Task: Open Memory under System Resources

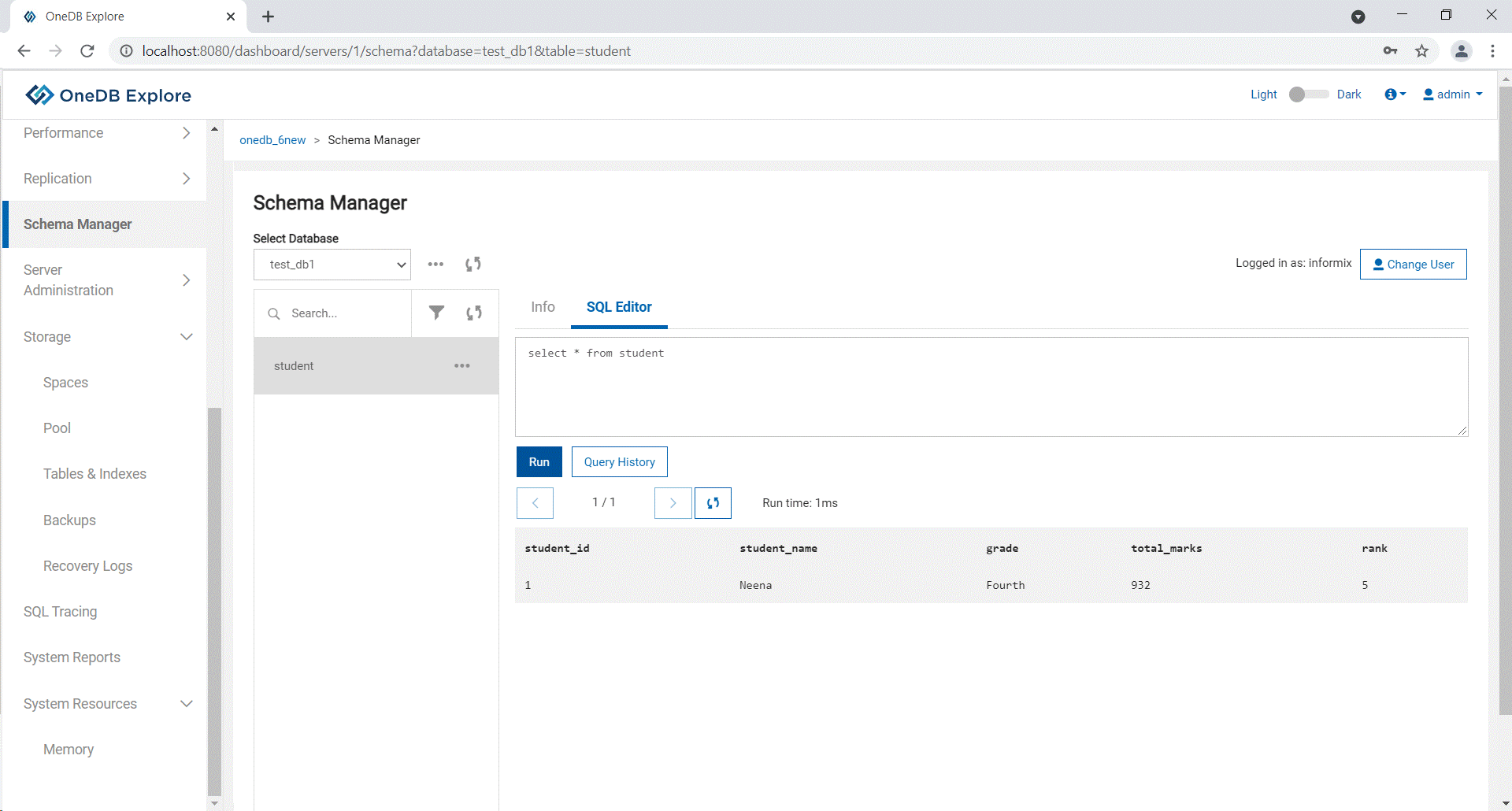Action: click(69, 750)
